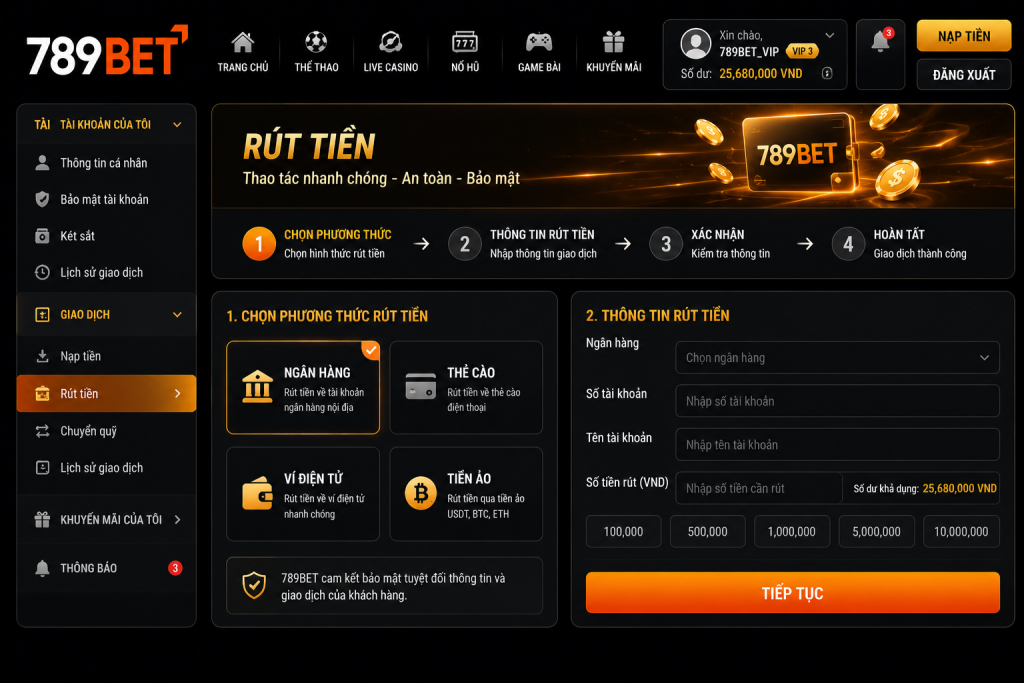Collapse the Giao dịch section chevron
This screenshot has height=683, width=1024.
tap(177, 315)
